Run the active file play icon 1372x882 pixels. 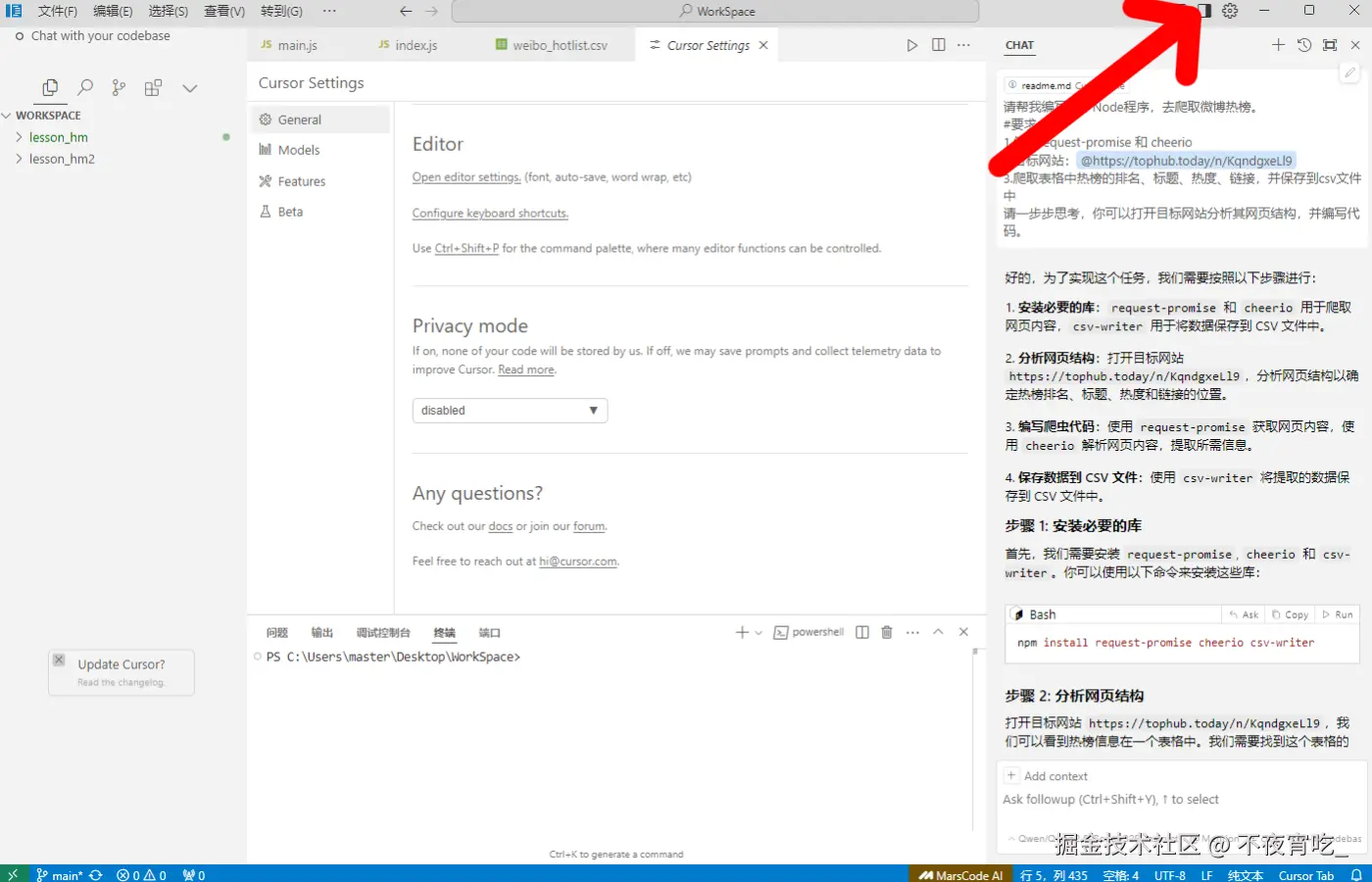(912, 45)
